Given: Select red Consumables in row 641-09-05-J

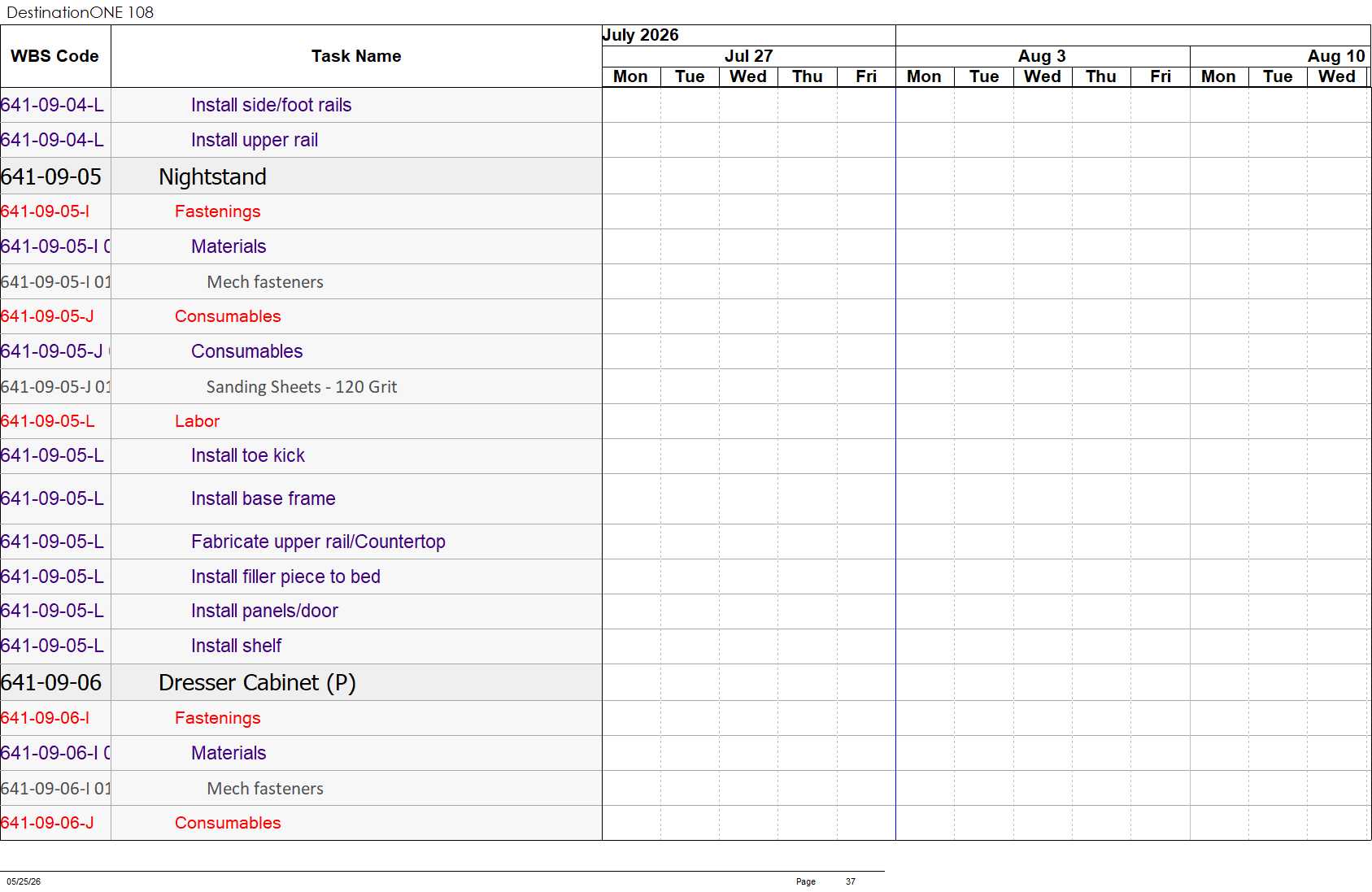Looking at the screenshot, I should (x=228, y=316).
